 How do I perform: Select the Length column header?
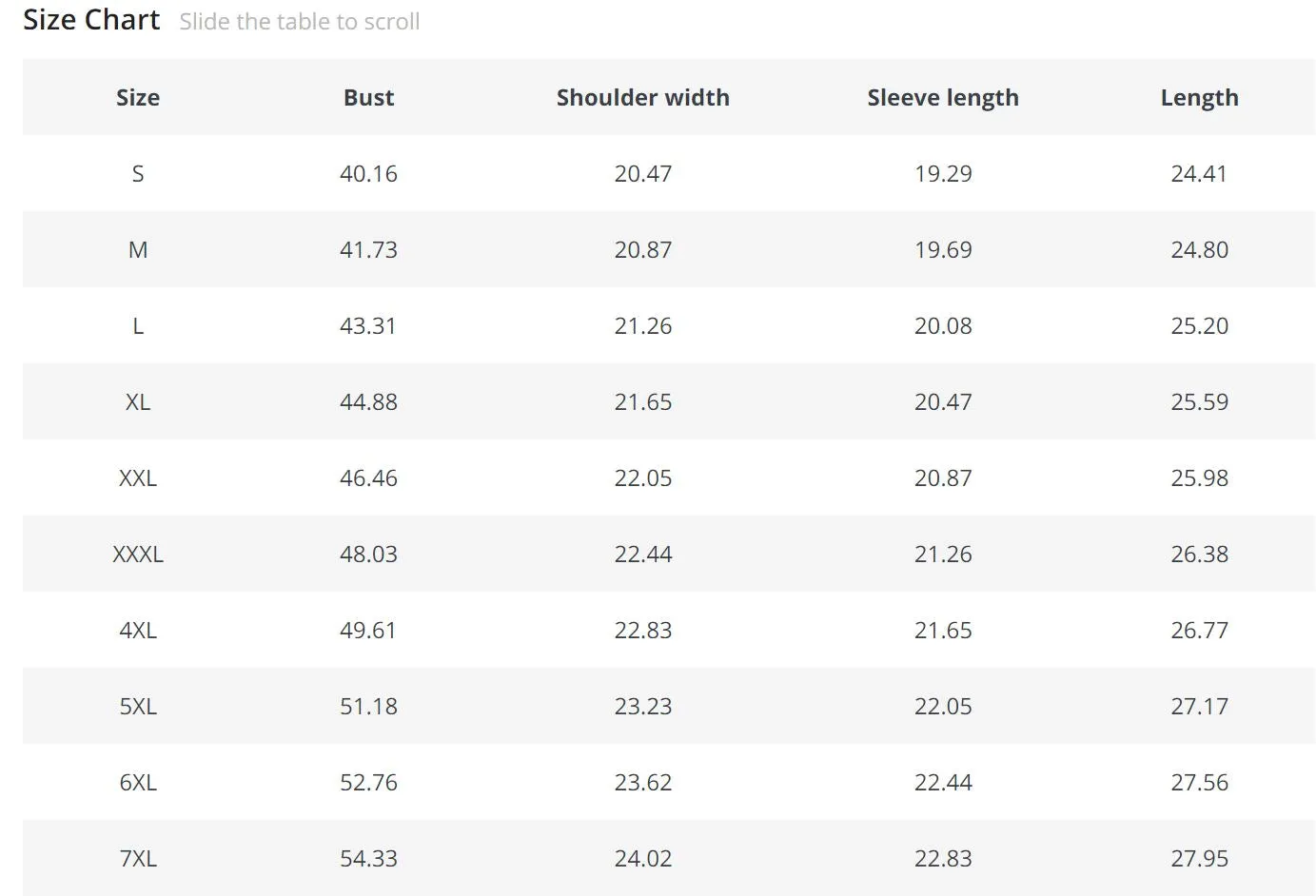click(1199, 98)
